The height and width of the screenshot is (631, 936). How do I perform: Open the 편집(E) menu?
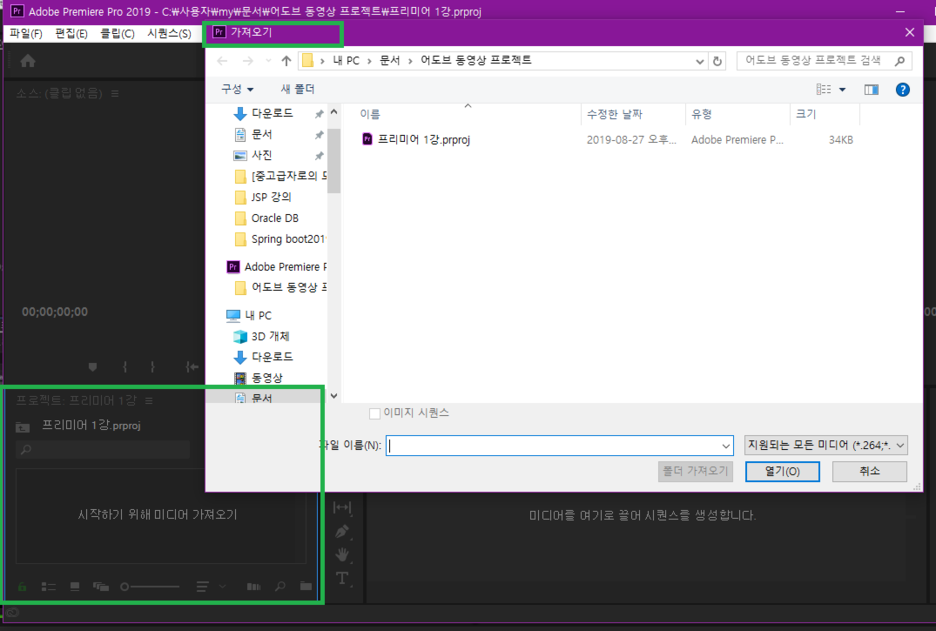[x=72, y=33]
